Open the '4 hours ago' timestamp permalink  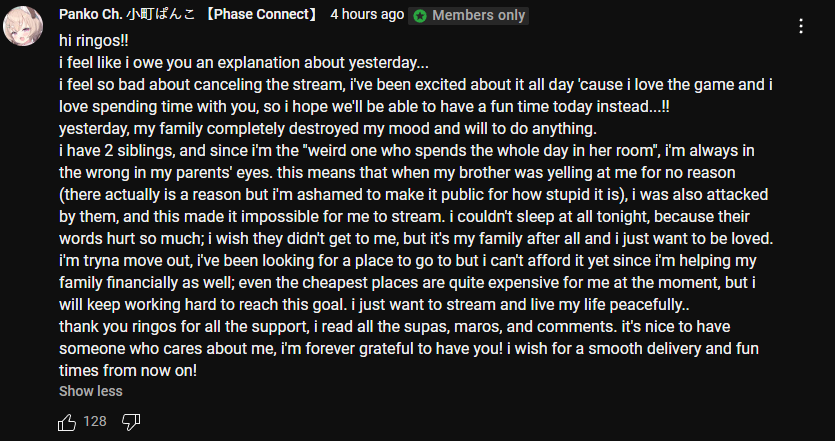[x=367, y=14]
